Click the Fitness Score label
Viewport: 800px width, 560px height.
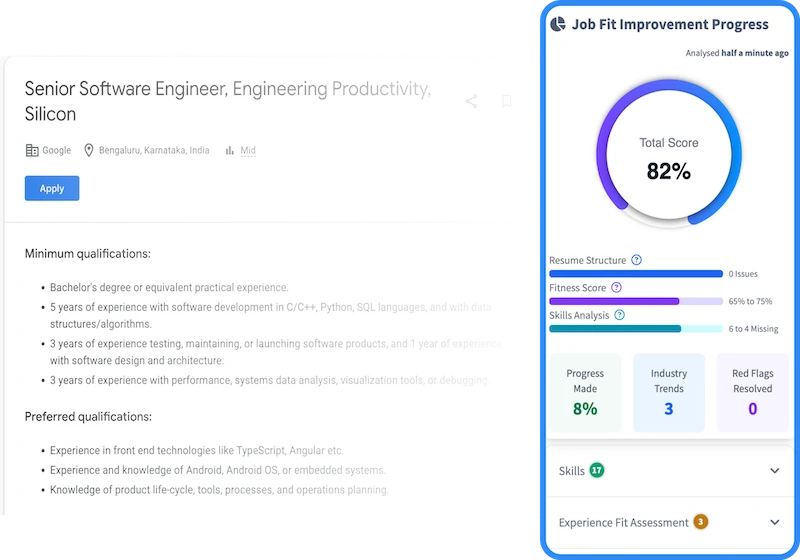point(578,288)
